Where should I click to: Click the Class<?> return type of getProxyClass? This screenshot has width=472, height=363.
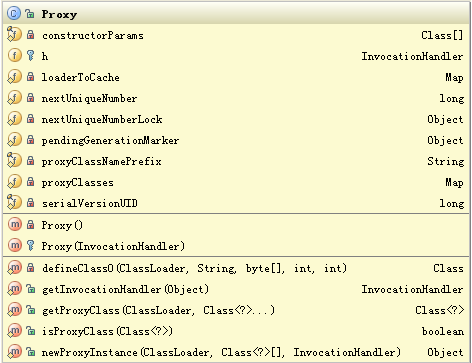pos(439,310)
